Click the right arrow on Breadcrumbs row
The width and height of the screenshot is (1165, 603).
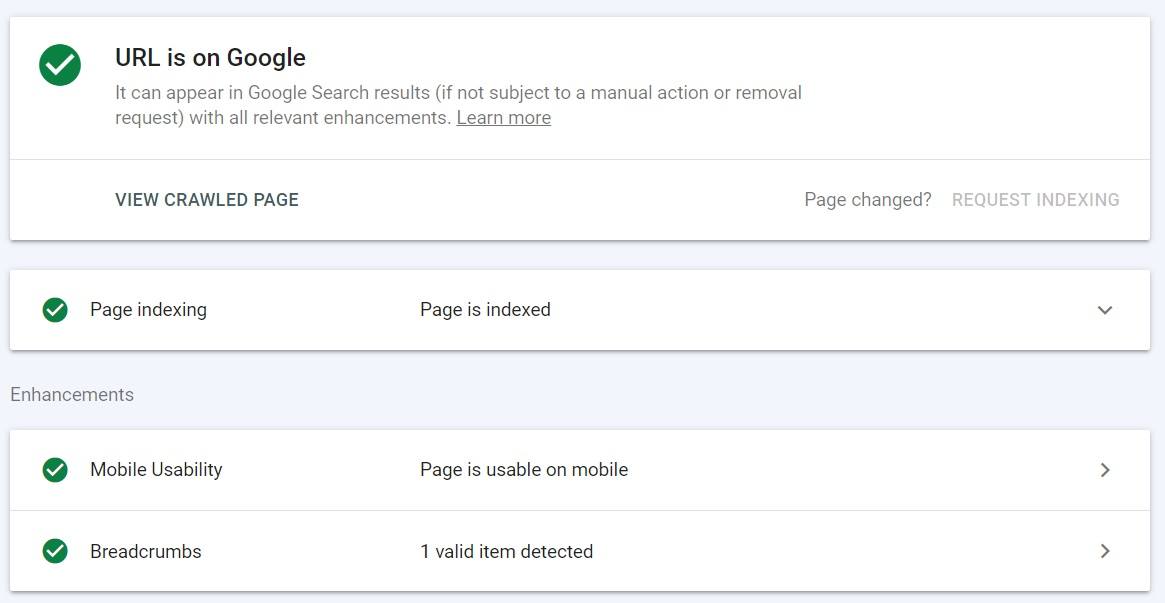coord(1105,551)
